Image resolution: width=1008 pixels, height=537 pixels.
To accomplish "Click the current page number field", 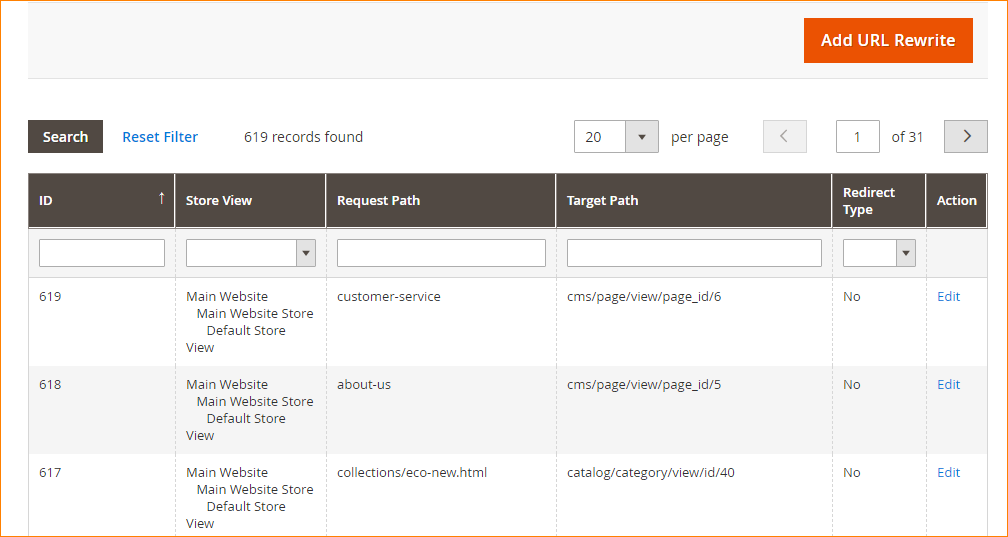I will coord(857,137).
